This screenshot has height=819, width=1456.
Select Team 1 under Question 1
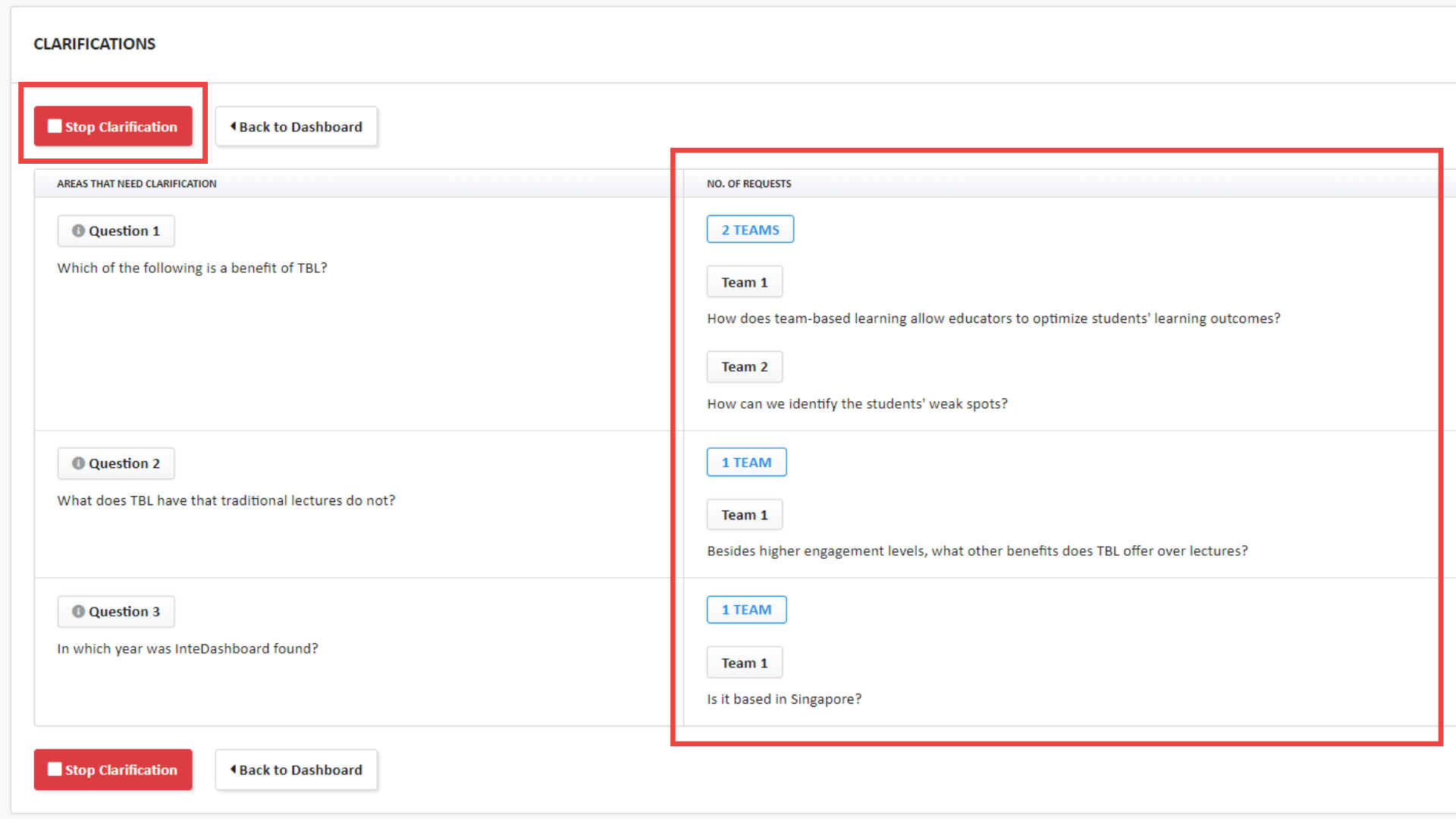point(744,281)
